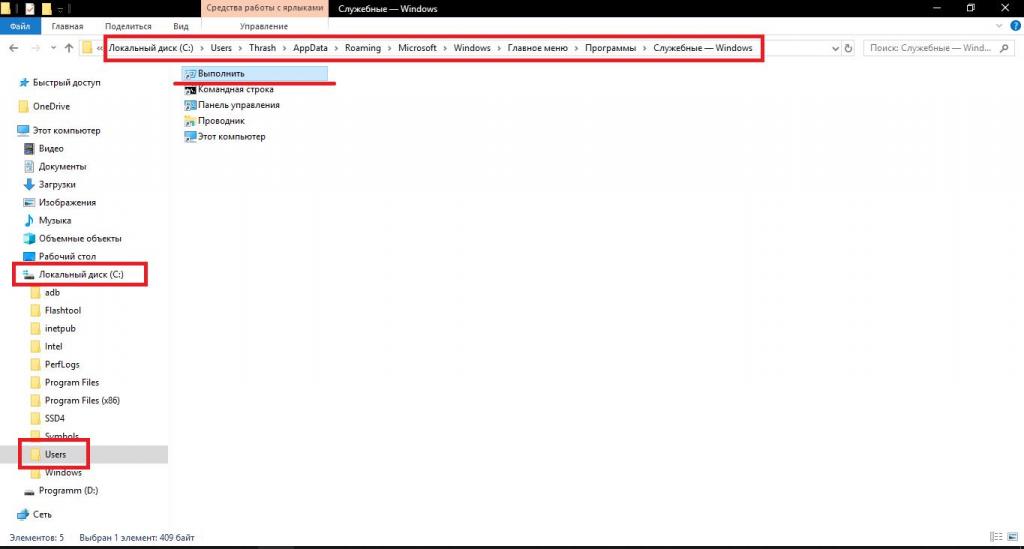Click the quick access new folder icon
This screenshot has width=1024, height=549.
(x=46, y=8)
